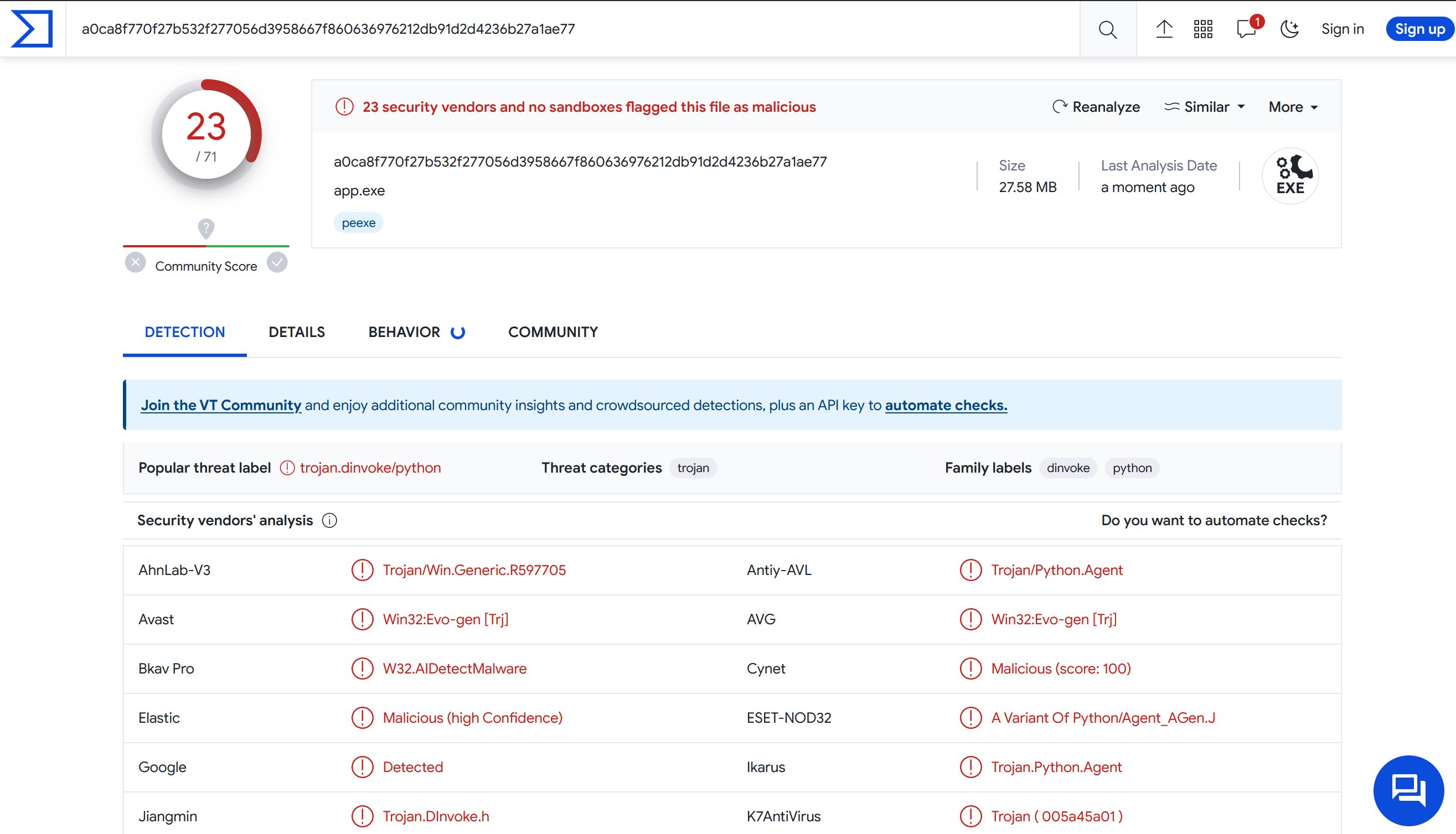Screen dimensions: 1456x834
Task: Click the community score checkmark vote icon
Action: point(277,263)
